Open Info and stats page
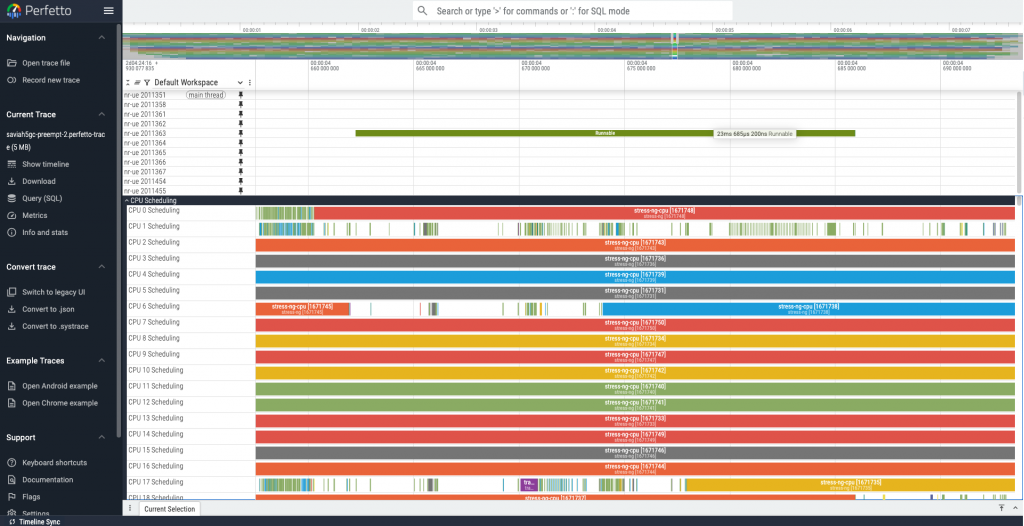This screenshot has width=1024, height=526. [x=45, y=233]
